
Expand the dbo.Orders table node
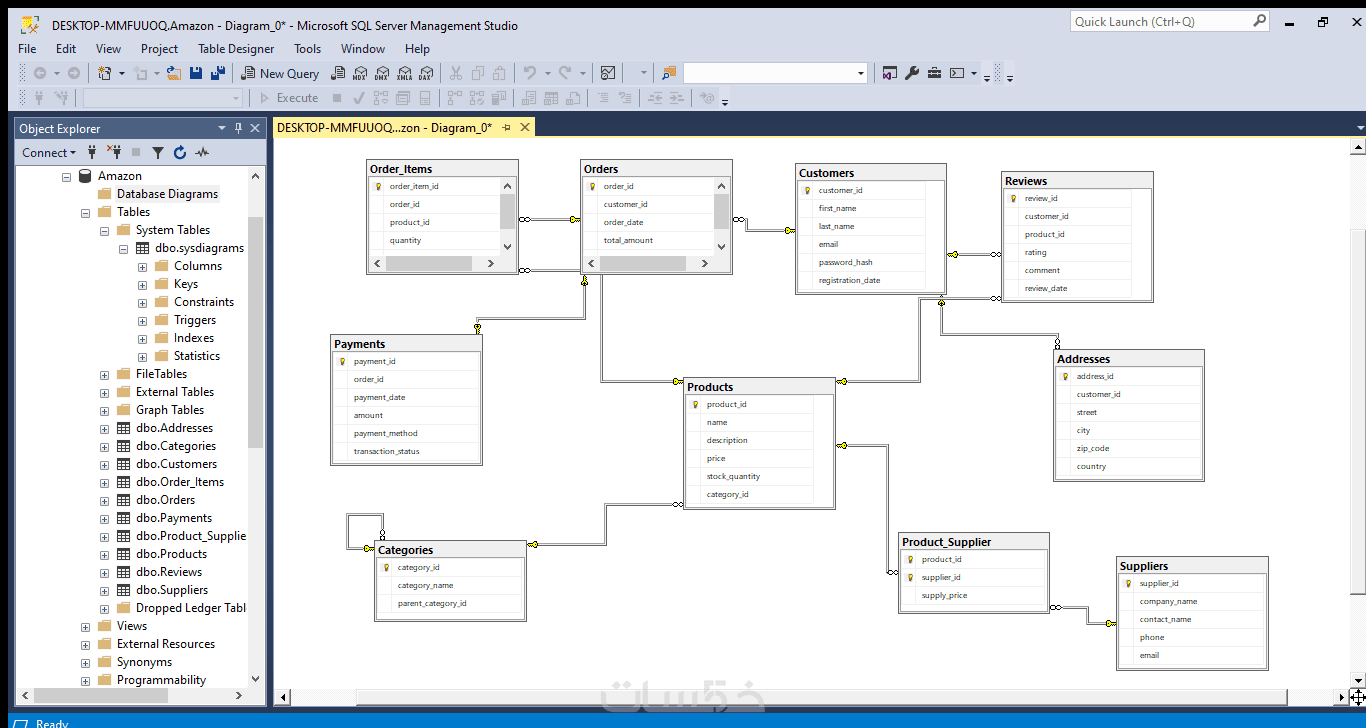point(105,501)
